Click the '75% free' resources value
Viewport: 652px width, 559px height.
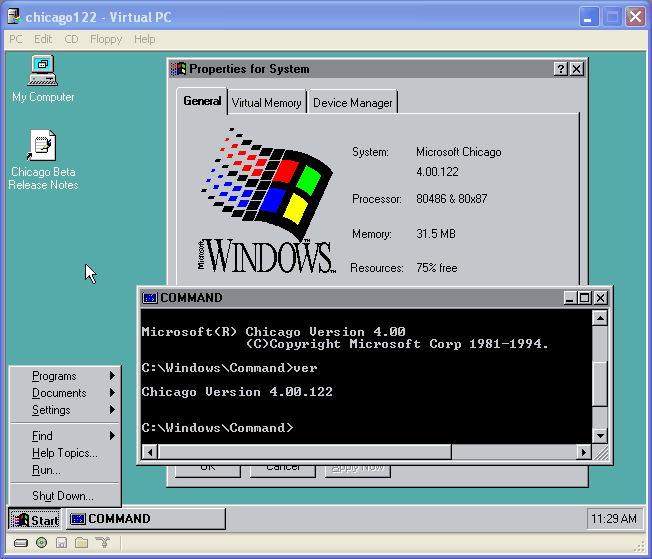tap(437, 268)
